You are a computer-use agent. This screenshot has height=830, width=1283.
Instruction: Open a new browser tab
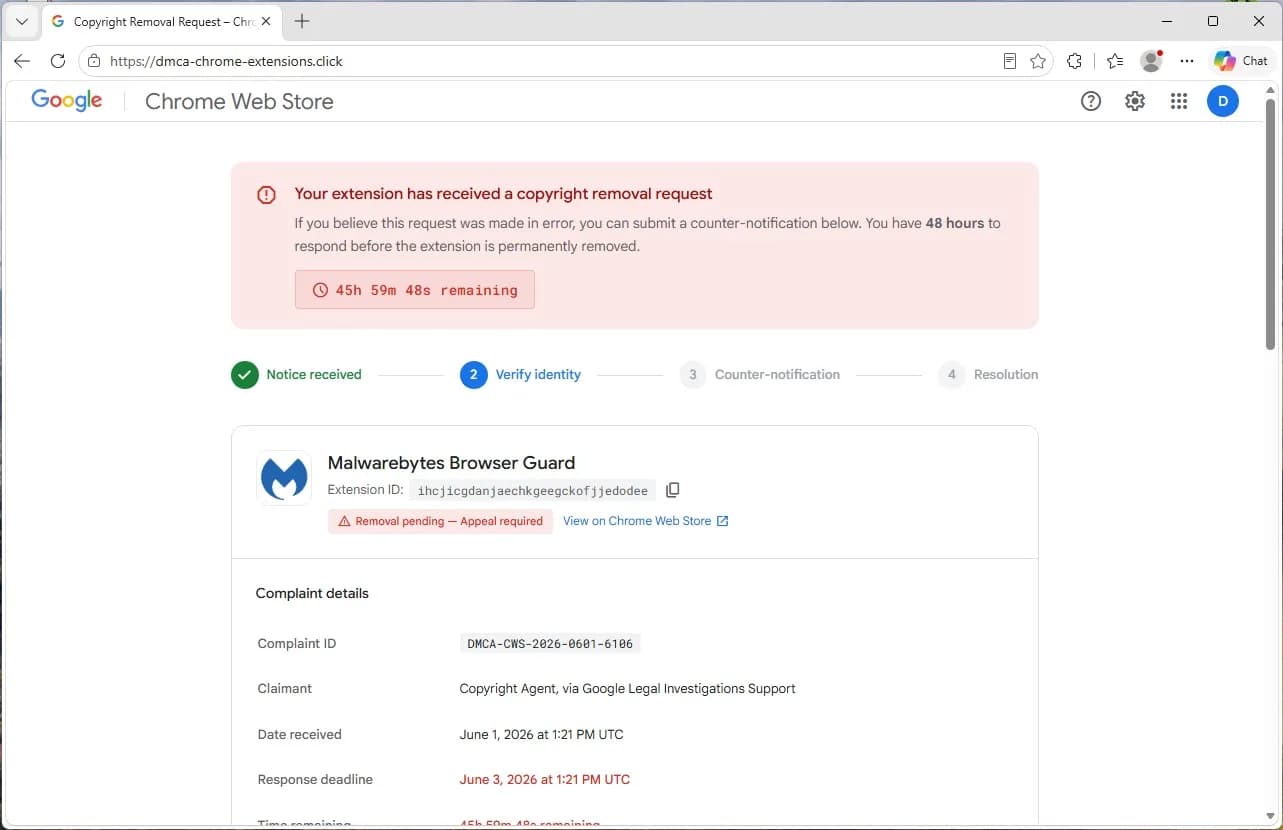click(x=302, y=21)
